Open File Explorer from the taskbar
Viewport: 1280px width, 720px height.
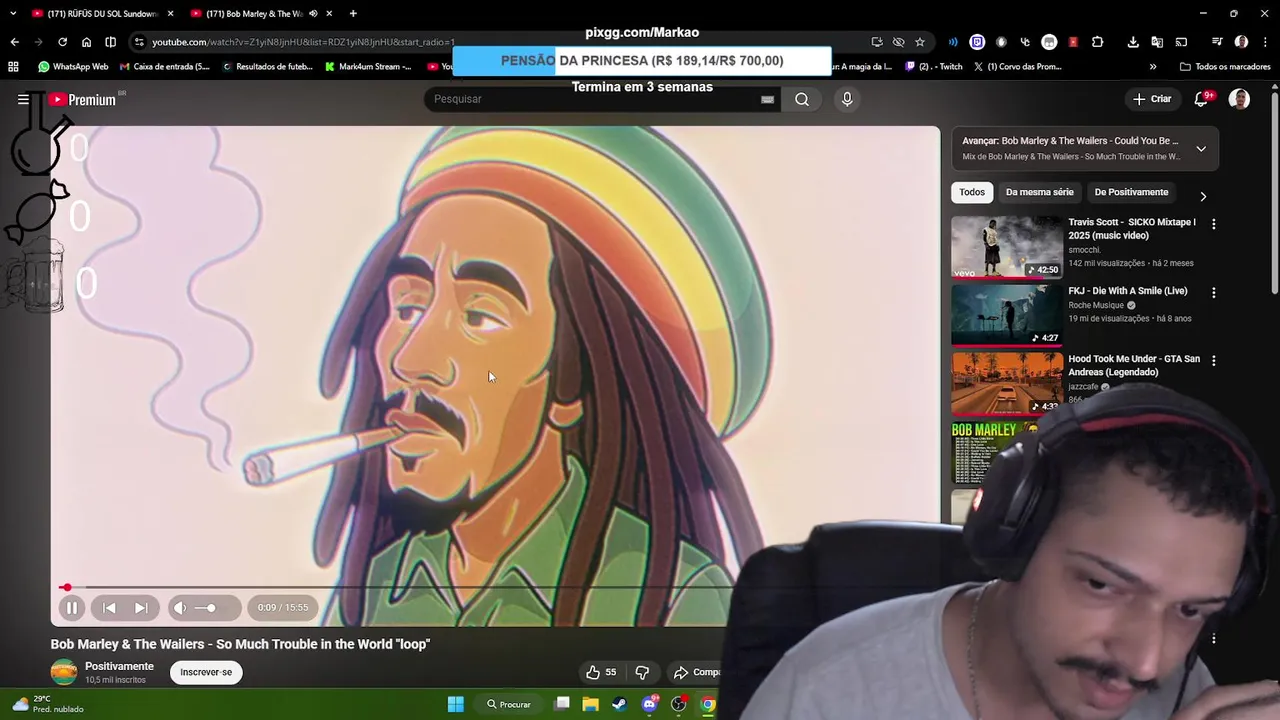590,704
